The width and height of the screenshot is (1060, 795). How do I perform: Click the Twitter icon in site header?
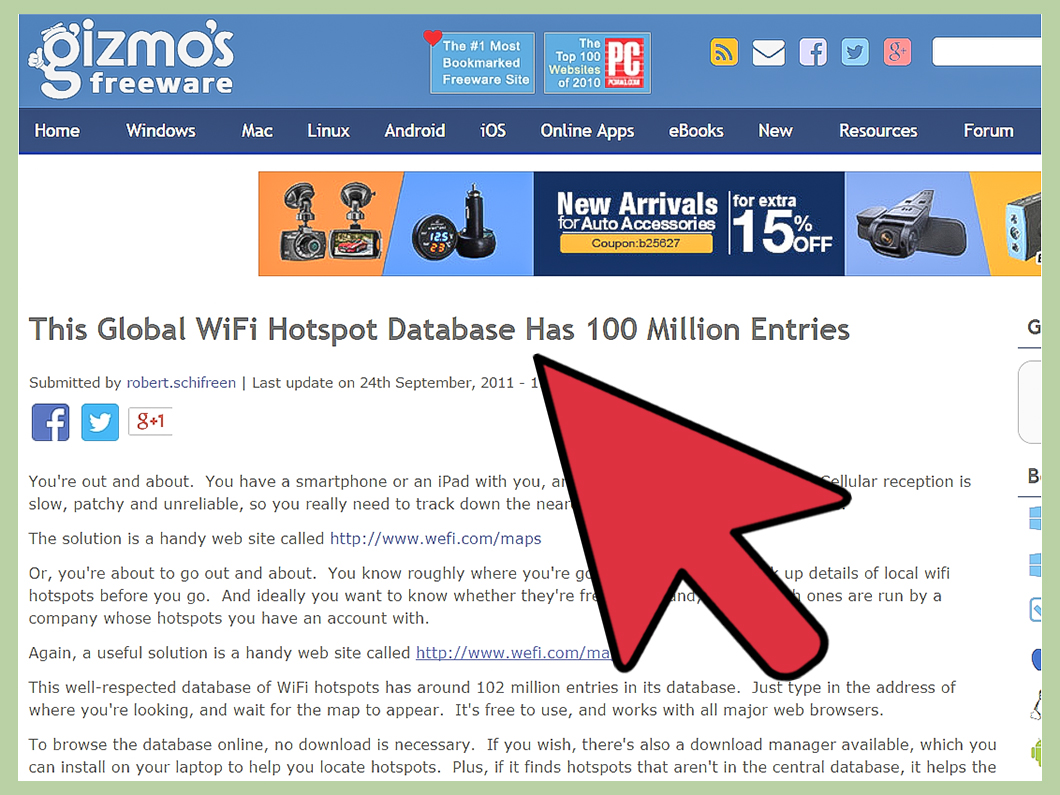pyautogui.click(x=855, y=52)
